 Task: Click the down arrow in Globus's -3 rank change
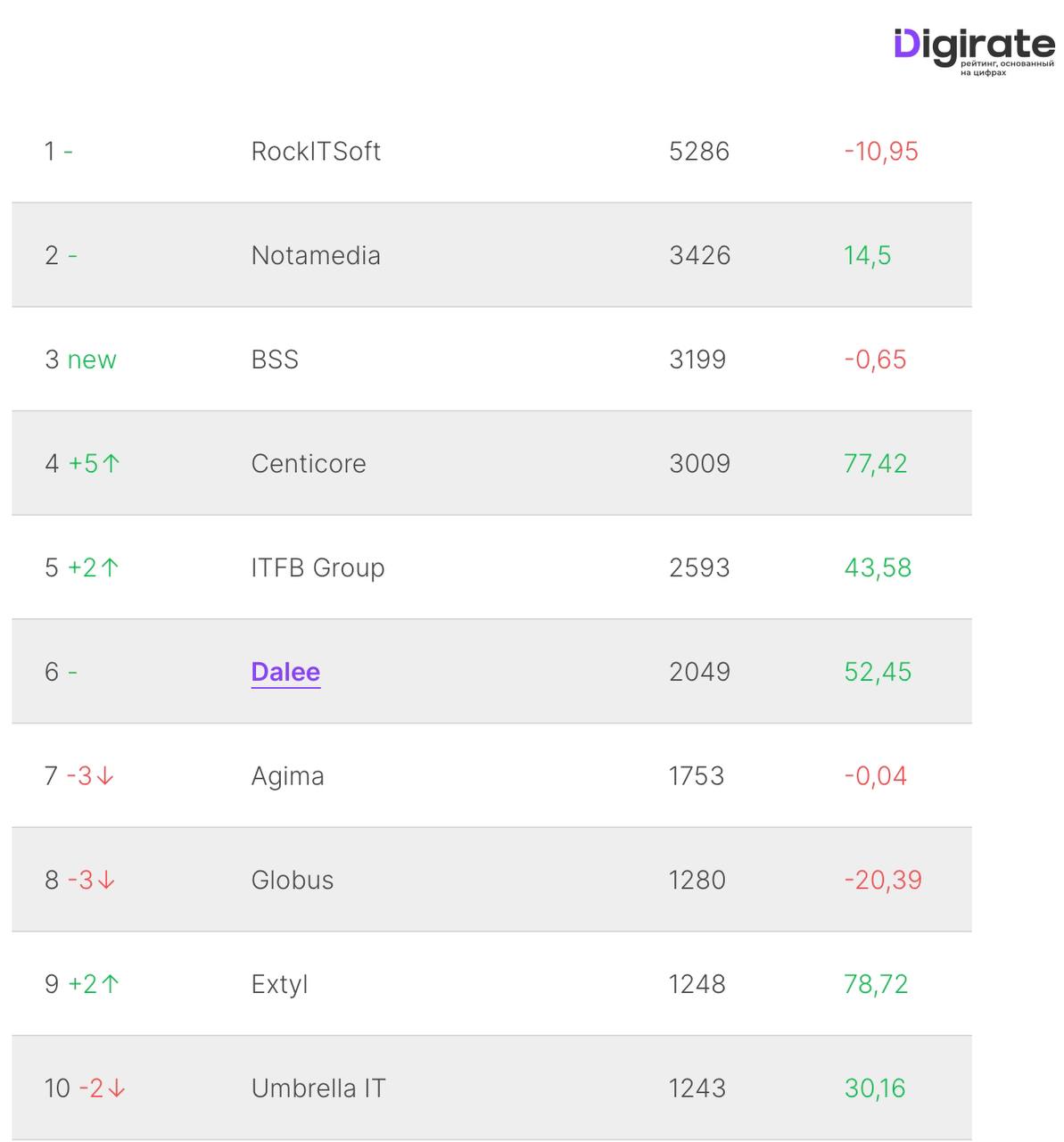[x=106, y=881]
